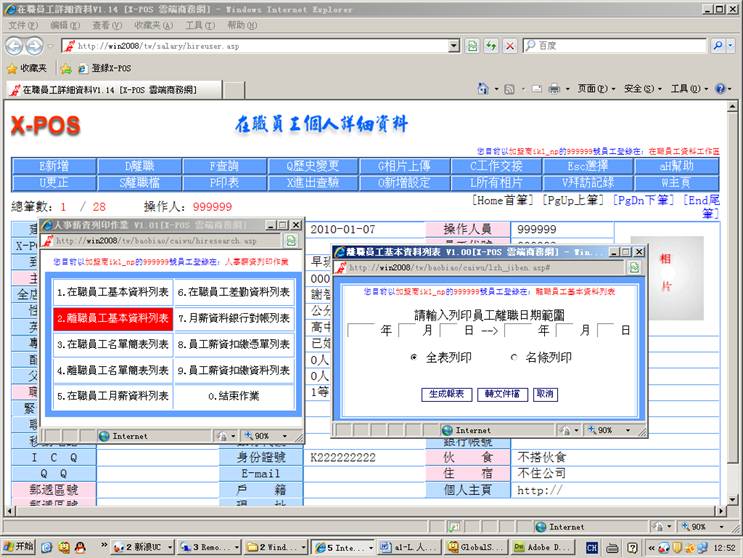Click the first year input field
This screenshot has width=743, height=558.
click(361, 330)
